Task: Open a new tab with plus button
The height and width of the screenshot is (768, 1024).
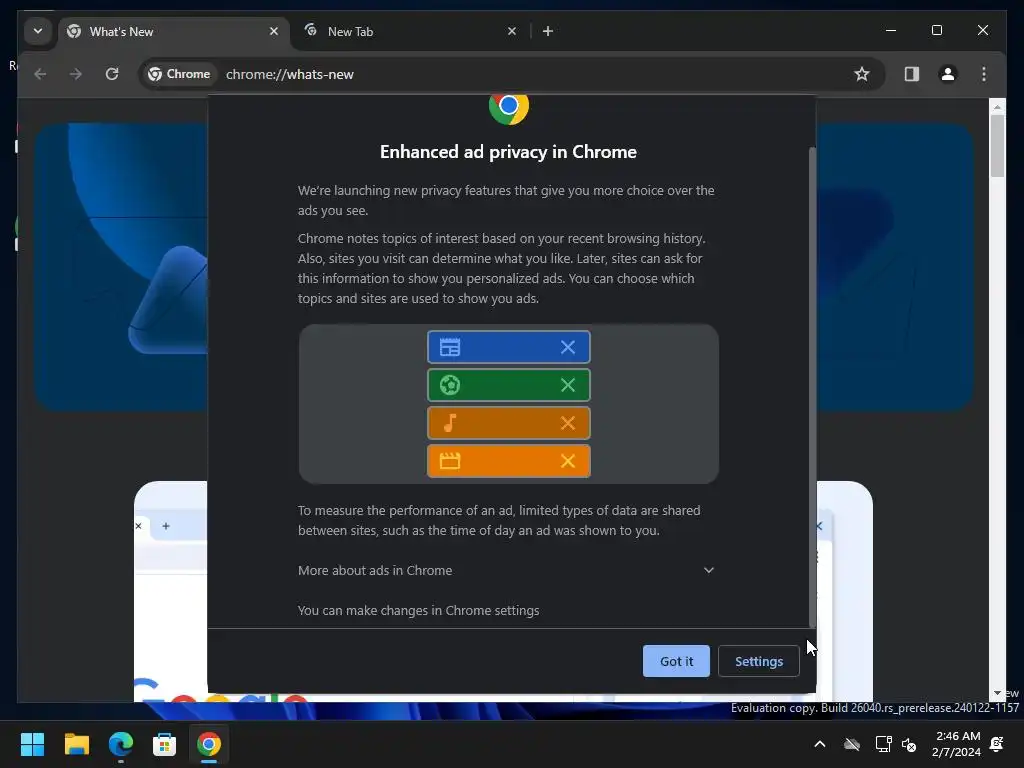Action: (x=548, y=31)
